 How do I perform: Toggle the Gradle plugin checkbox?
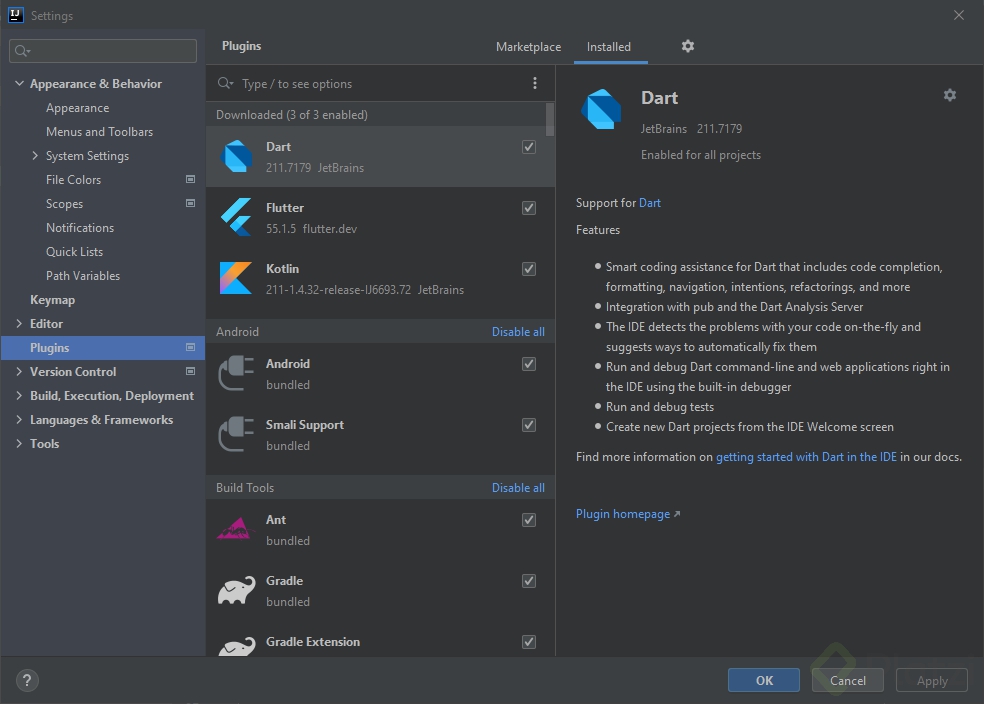pyautogui.click(x=529, y=581)
